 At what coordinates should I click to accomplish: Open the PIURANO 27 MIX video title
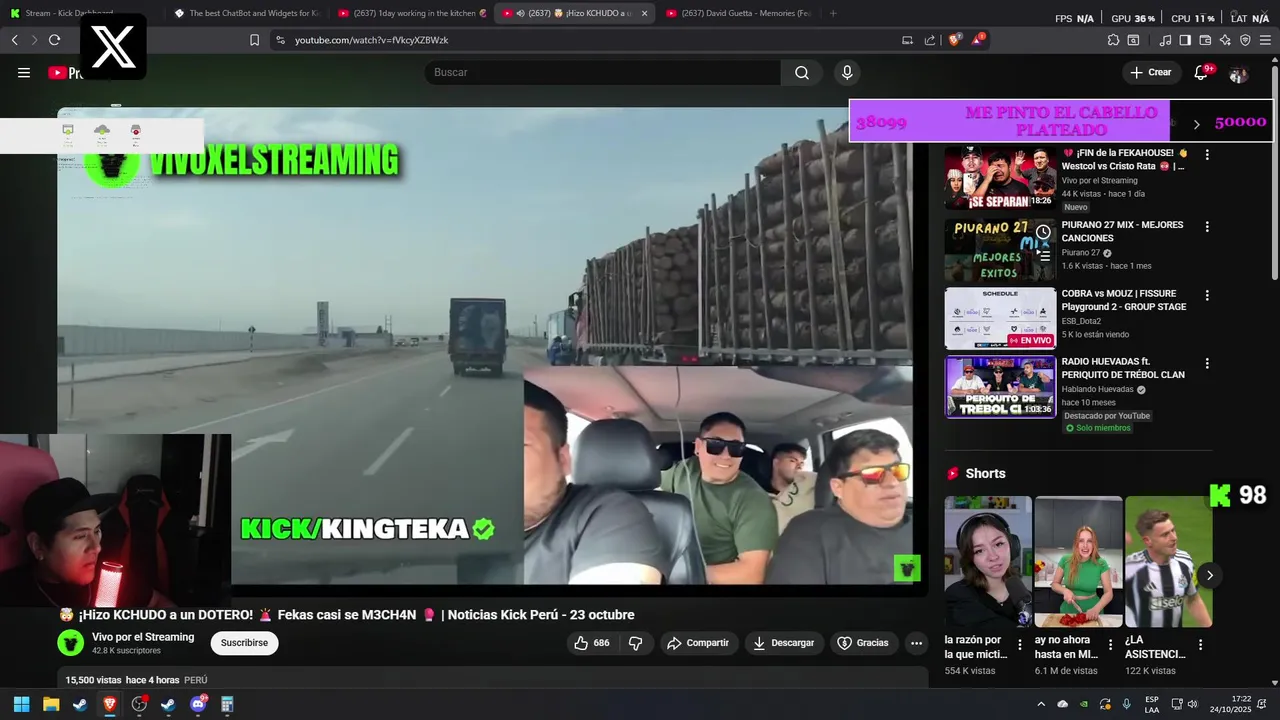click(1122, 232)
